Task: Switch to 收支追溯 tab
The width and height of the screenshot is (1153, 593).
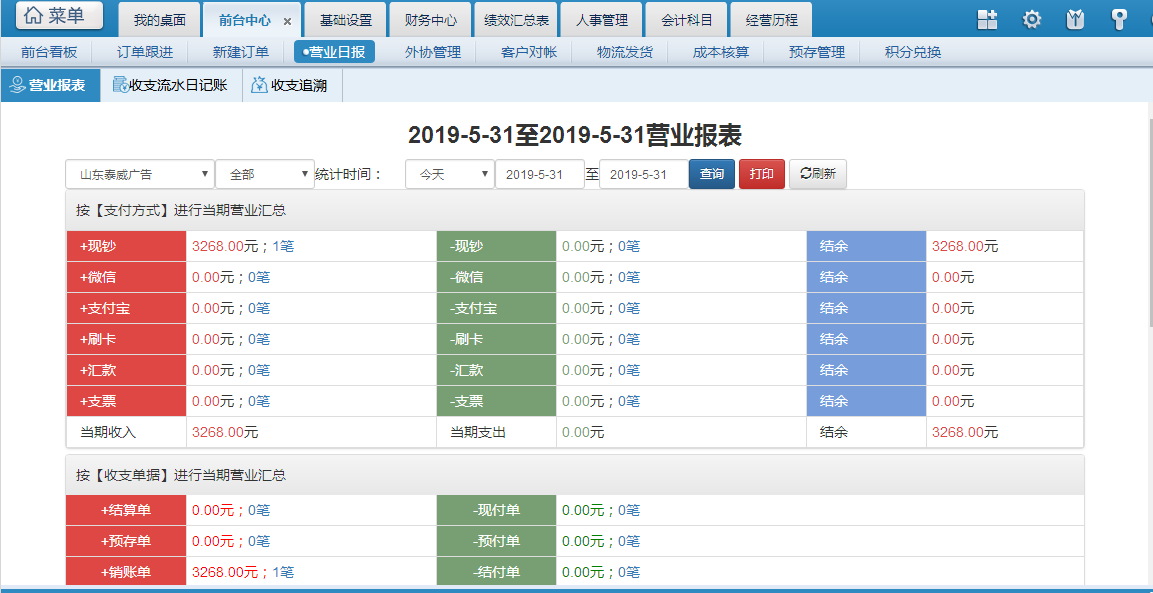Action: [291, 85]
